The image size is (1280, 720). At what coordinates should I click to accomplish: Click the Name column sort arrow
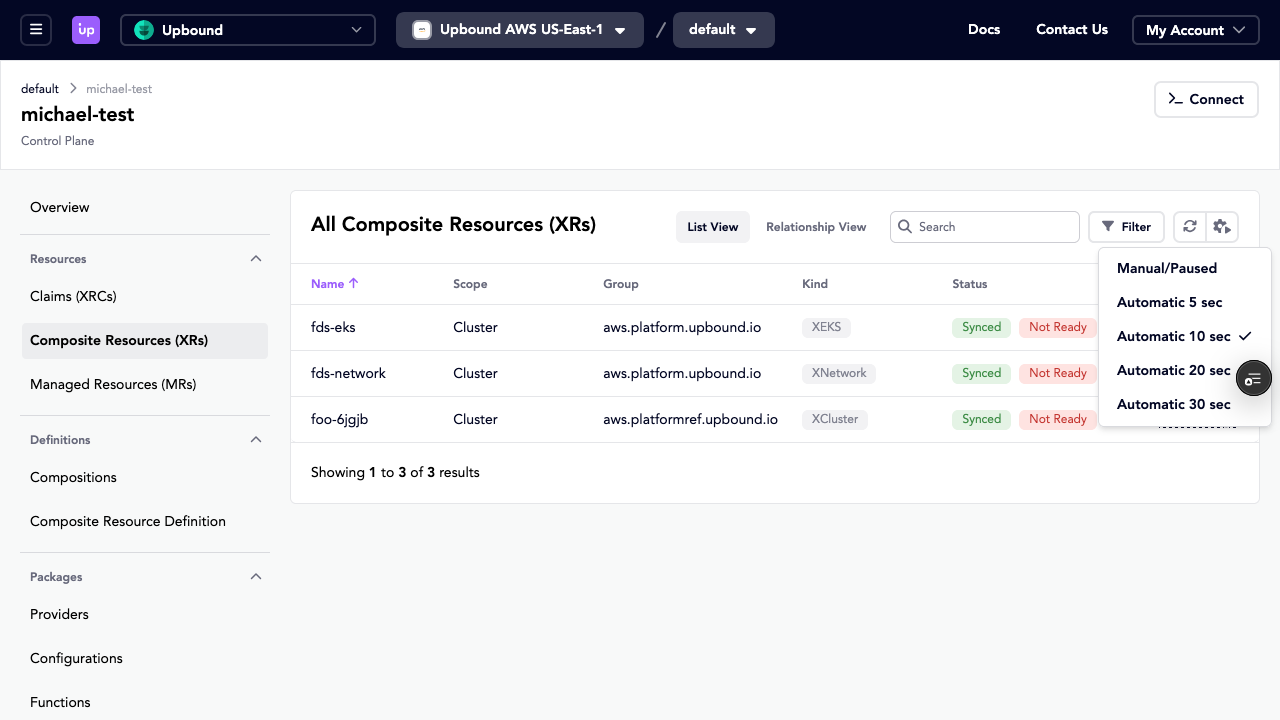353,284
